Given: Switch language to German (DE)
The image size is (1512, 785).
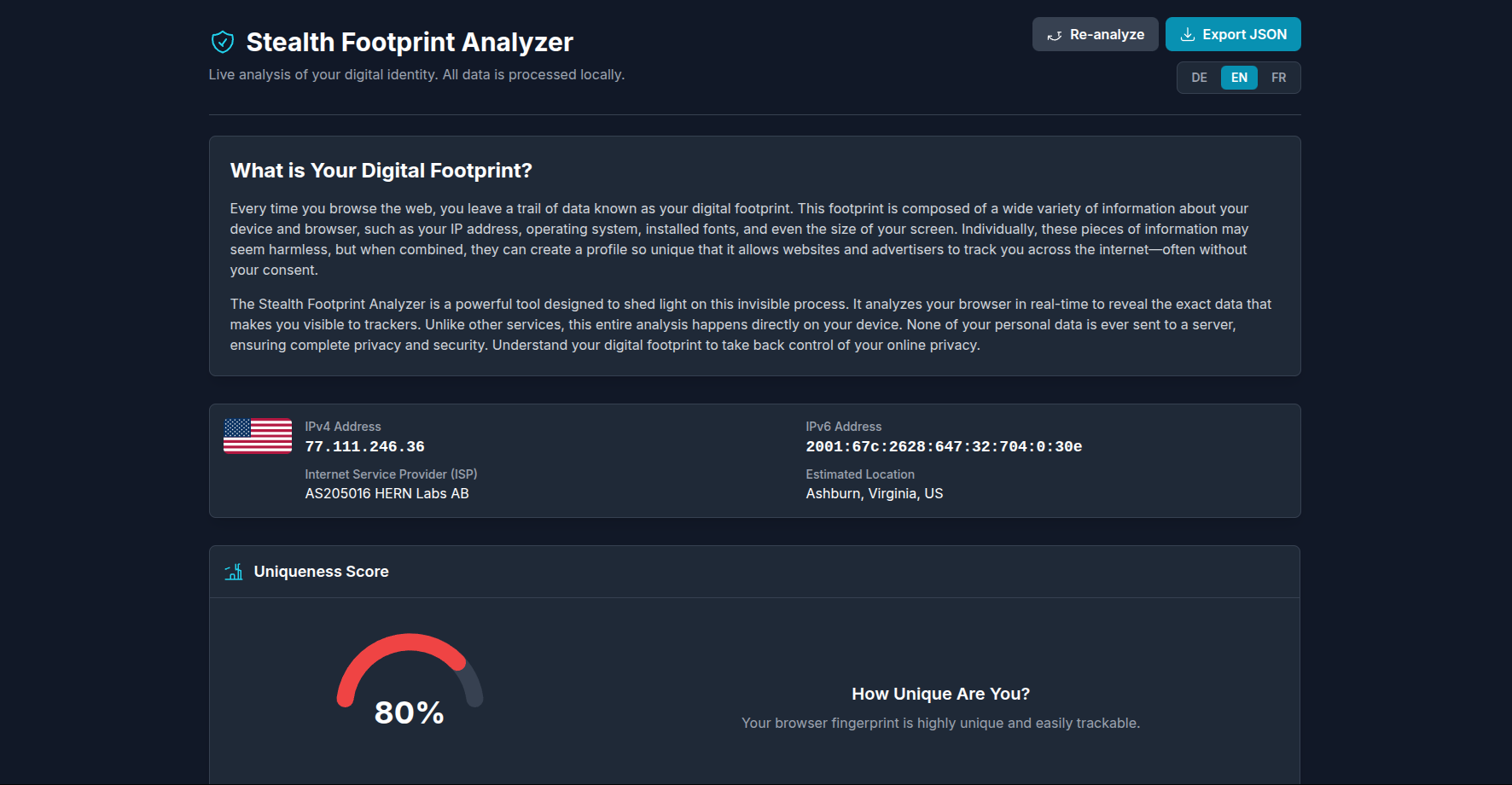Looking at the screenshot, I should point(1199,78).
